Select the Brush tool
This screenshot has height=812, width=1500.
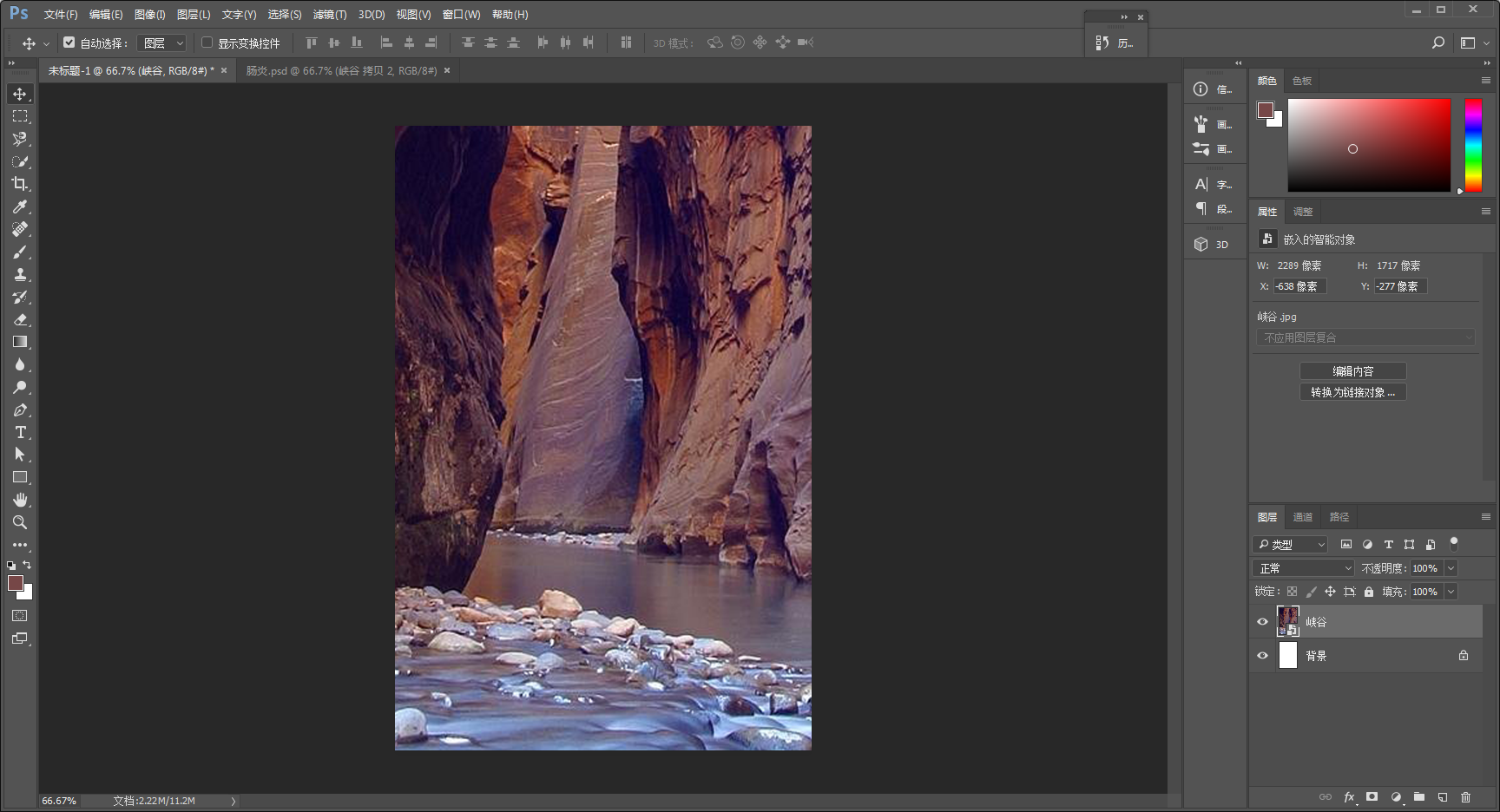point(20,252)
